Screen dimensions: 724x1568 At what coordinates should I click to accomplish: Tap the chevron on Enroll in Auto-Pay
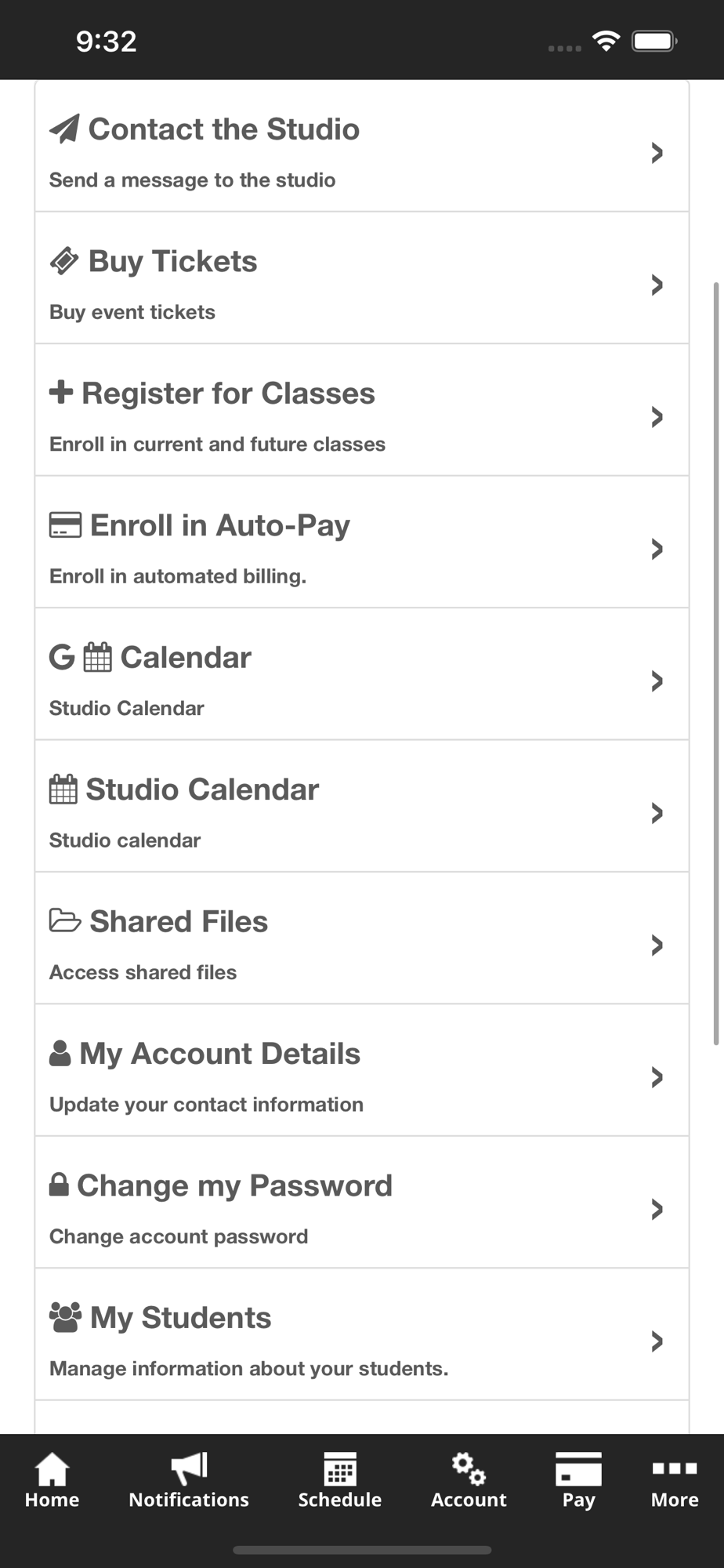[657, 549]
